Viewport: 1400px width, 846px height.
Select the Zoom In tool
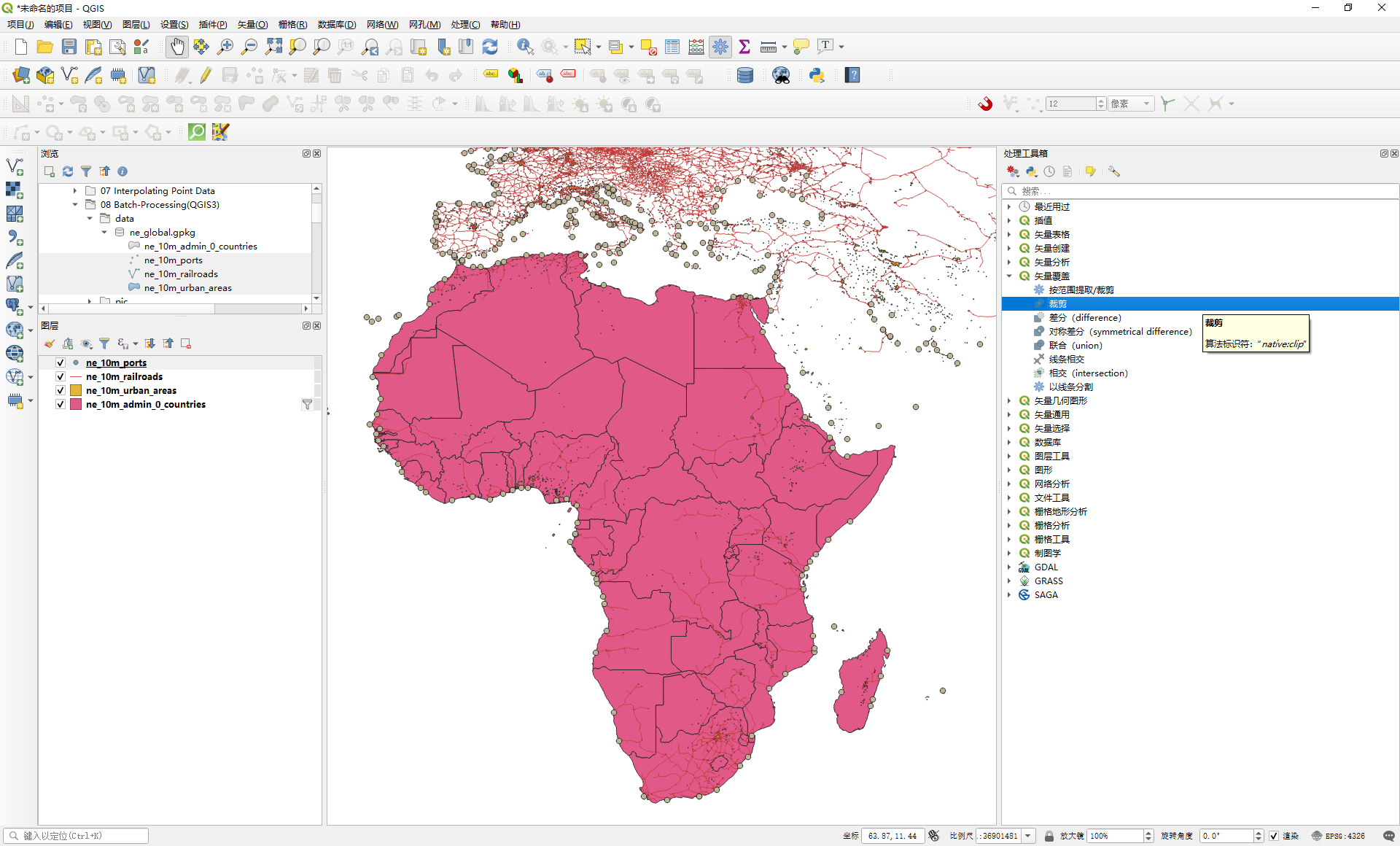click(x=225, y=46)
